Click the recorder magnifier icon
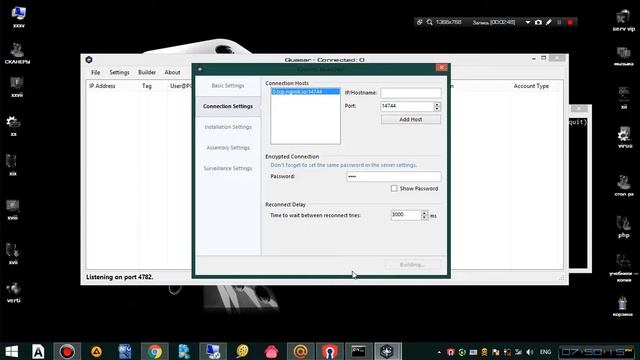This screenshot has height=360, width=640. pos(429,22)
